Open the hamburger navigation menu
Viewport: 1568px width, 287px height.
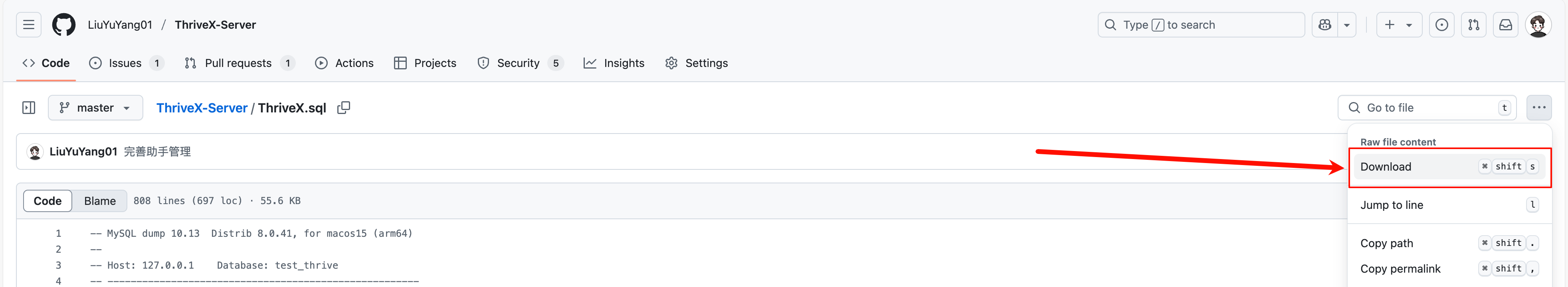click(29, 25)
